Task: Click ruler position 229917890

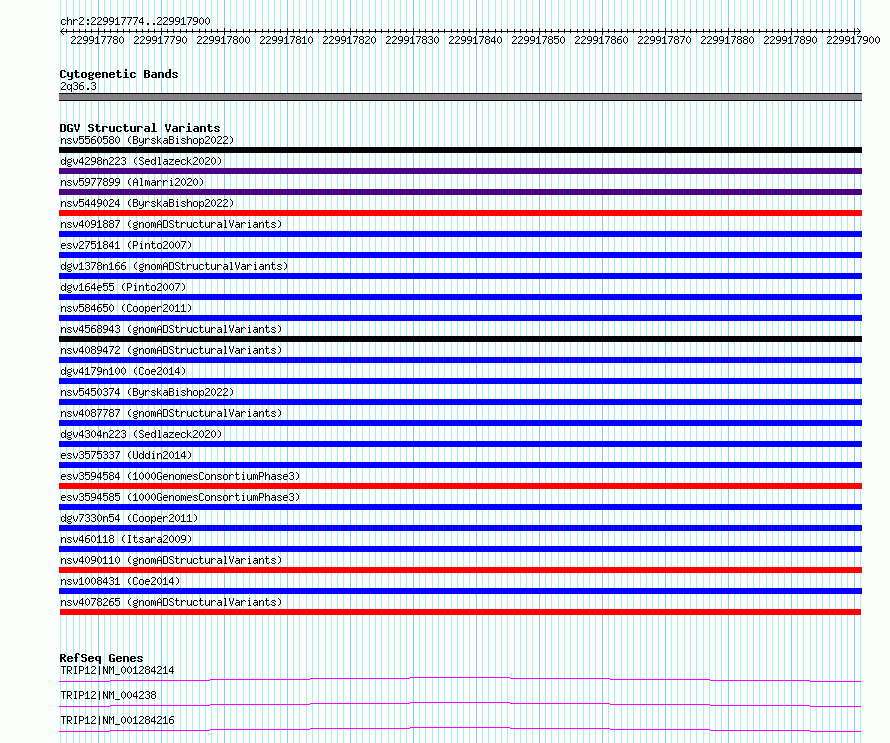Action: click(x=790, y=40)
